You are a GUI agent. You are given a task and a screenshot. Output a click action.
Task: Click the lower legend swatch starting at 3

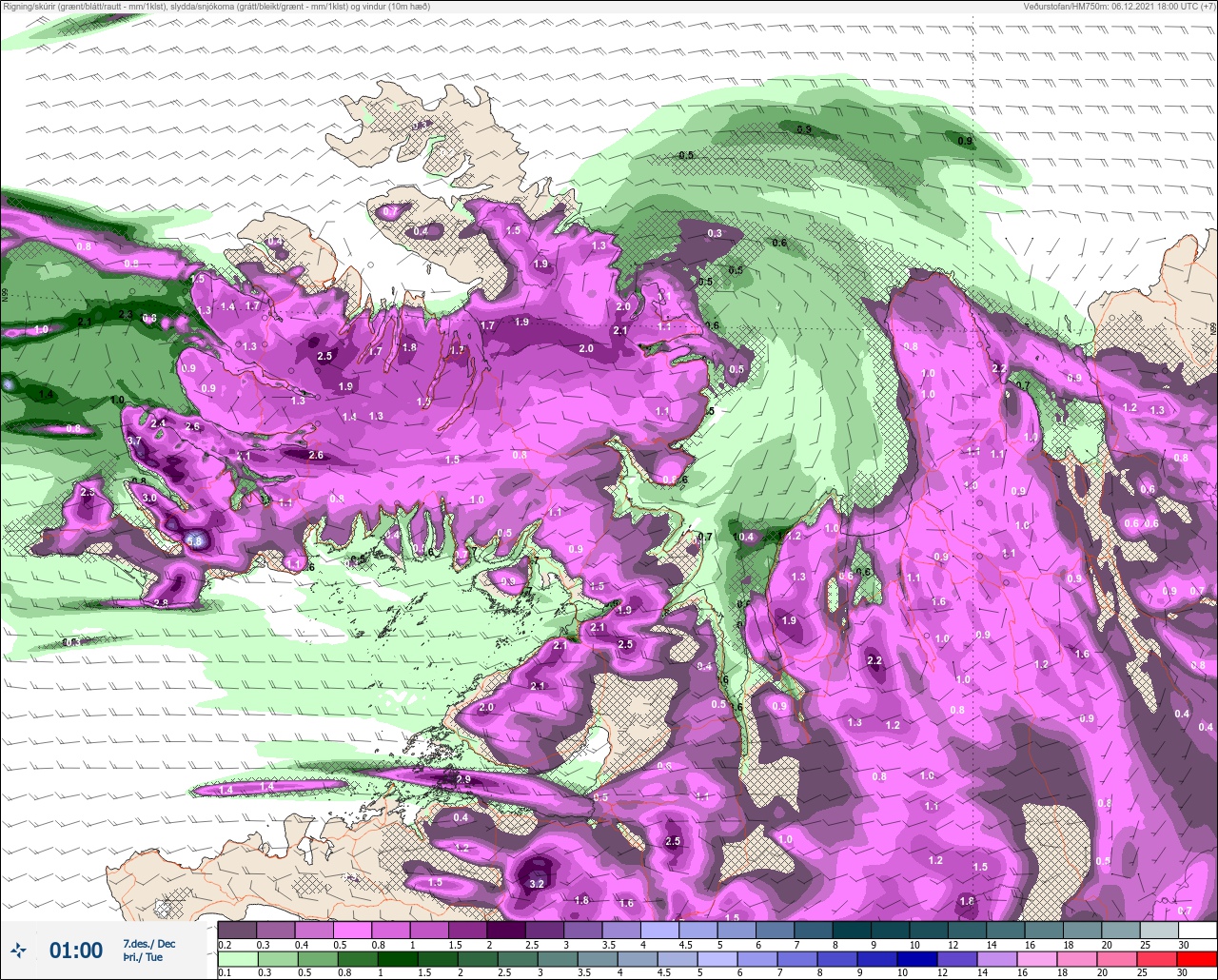[x=559, y=959]
